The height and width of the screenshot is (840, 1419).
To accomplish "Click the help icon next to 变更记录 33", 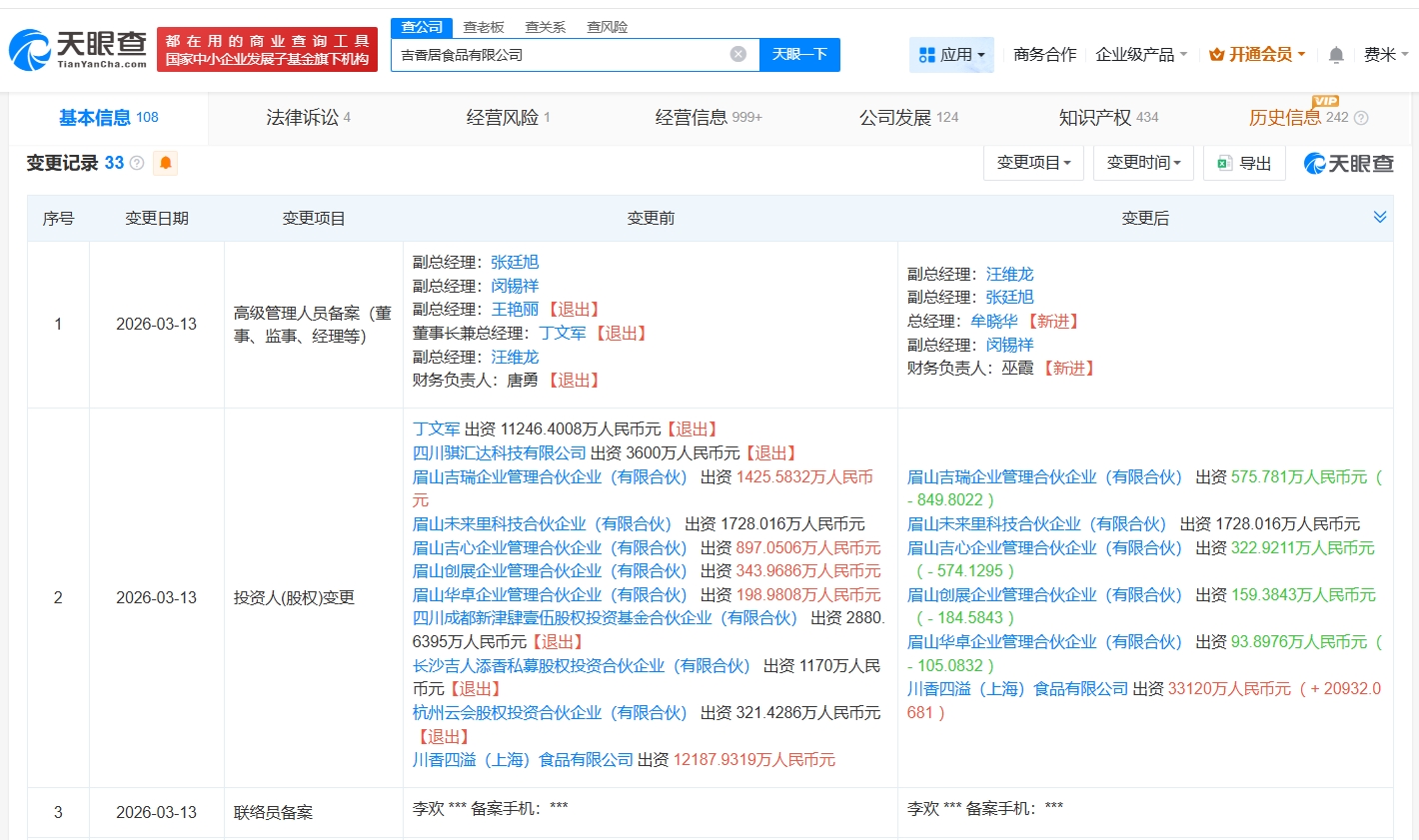I will click(137, 163).
